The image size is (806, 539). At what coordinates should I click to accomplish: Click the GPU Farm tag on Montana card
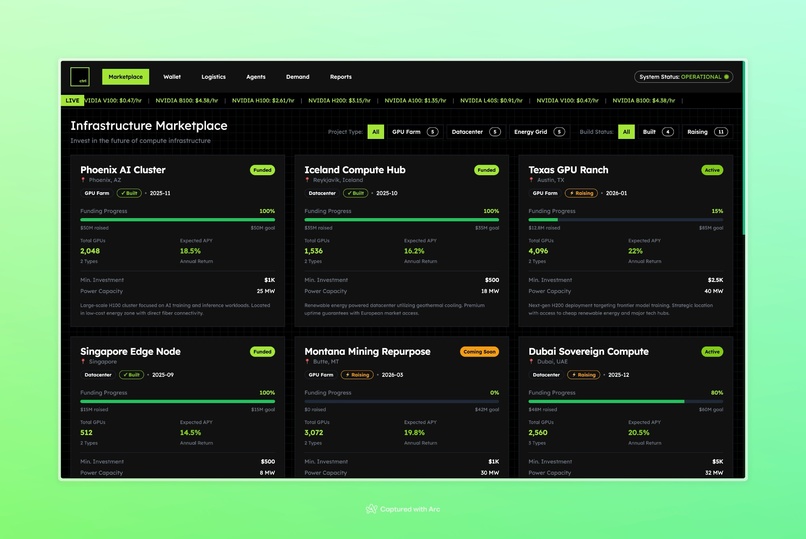[x=321, y=375]
